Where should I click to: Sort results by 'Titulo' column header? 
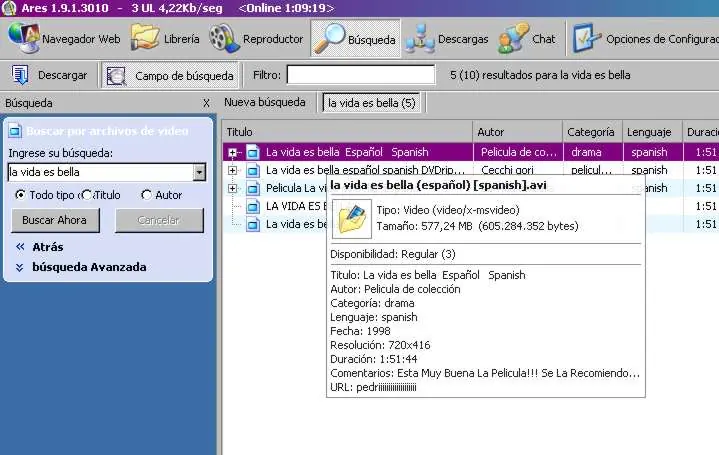[x=347, y=132]
